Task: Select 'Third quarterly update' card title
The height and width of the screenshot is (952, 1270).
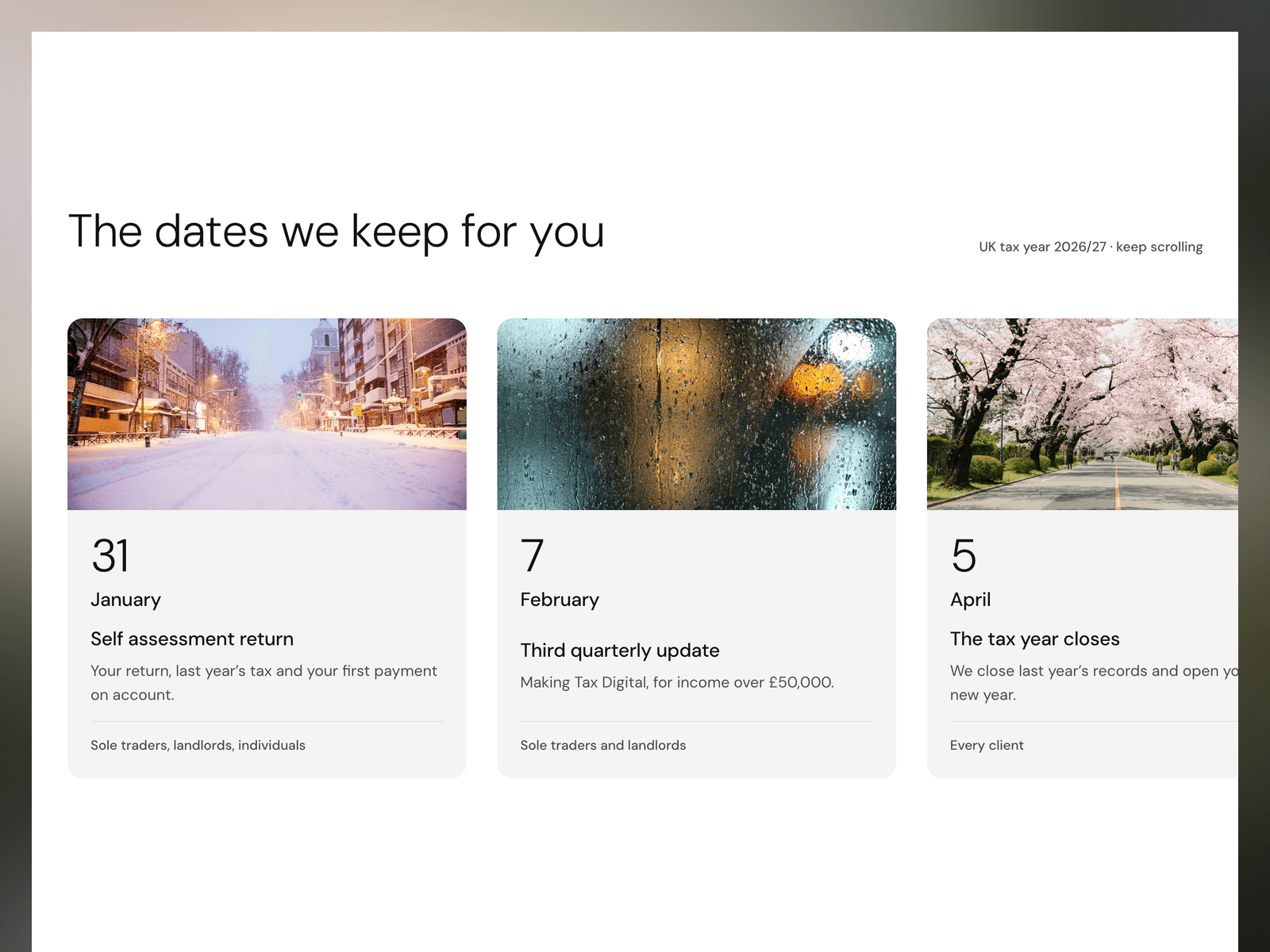Action: click(620, 651)
